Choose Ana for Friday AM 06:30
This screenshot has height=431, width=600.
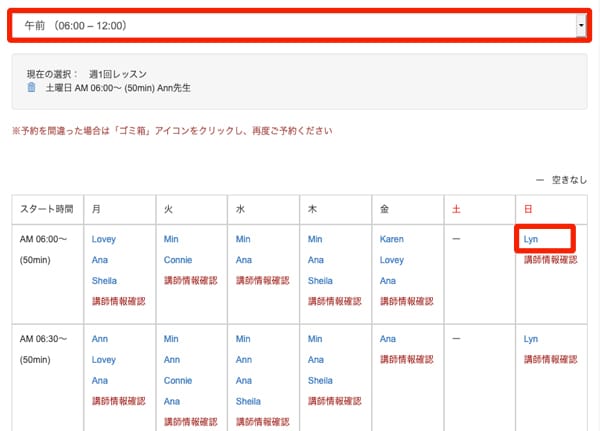tap(388, 339)
